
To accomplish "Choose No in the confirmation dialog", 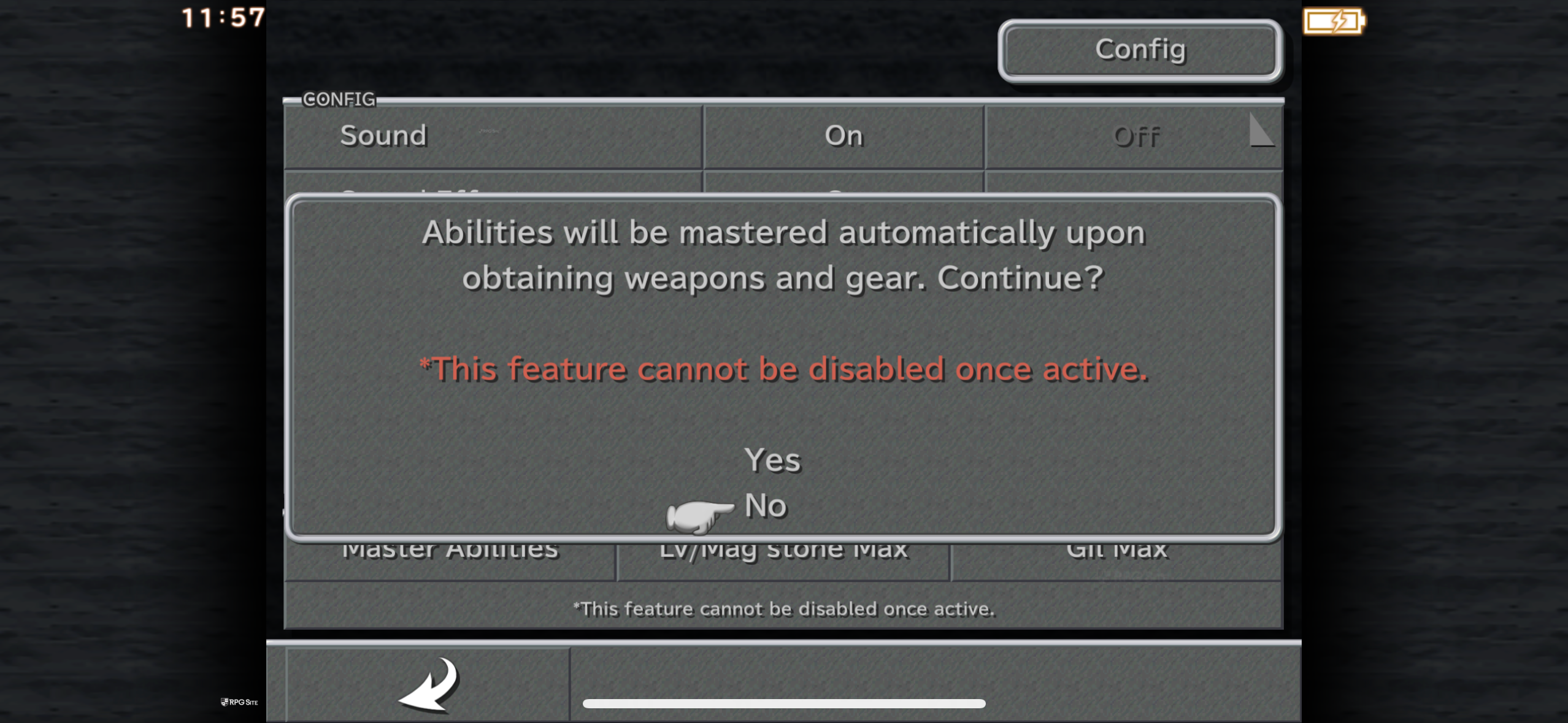I will [765, 506].
